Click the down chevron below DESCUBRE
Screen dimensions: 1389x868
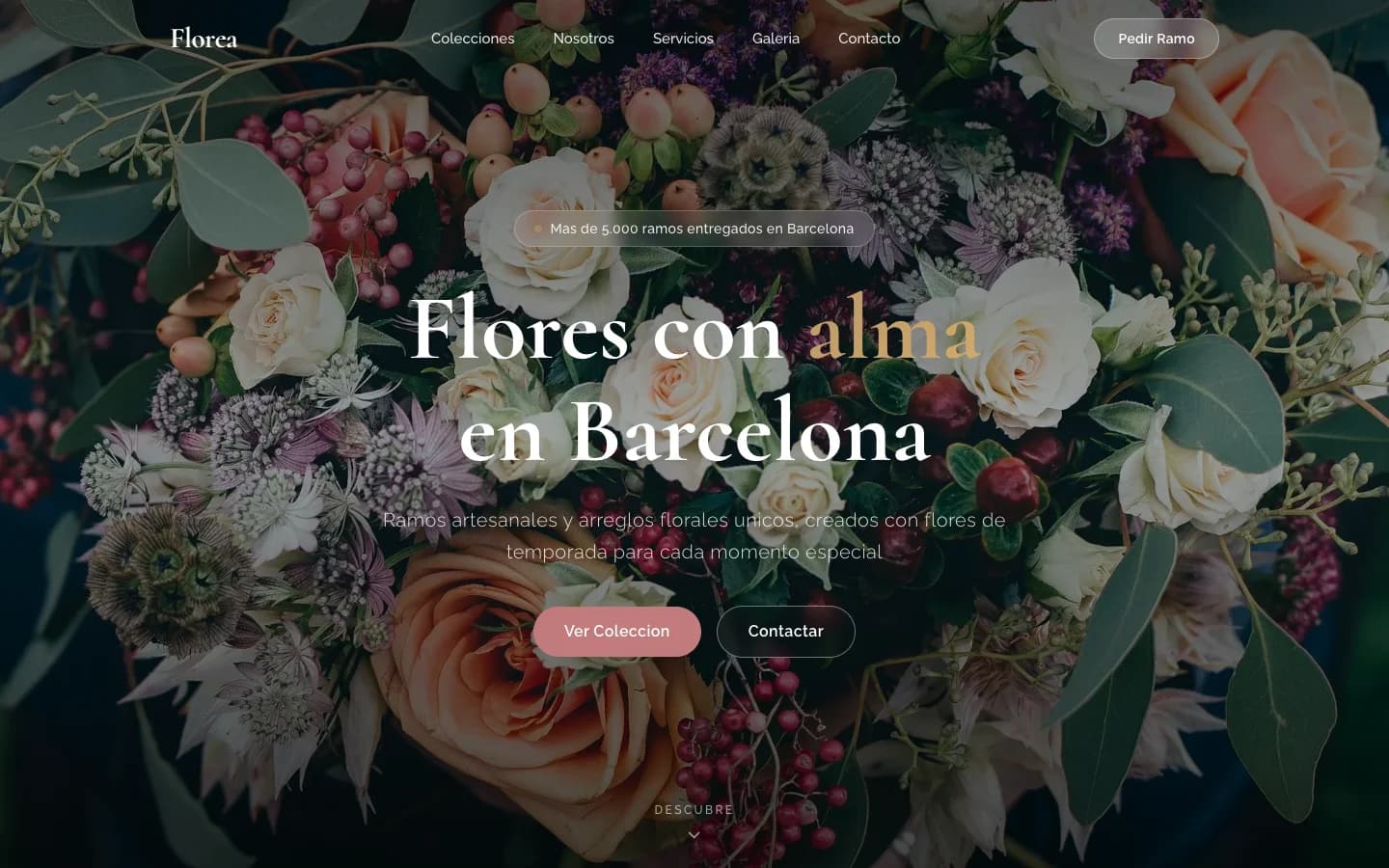694,834
